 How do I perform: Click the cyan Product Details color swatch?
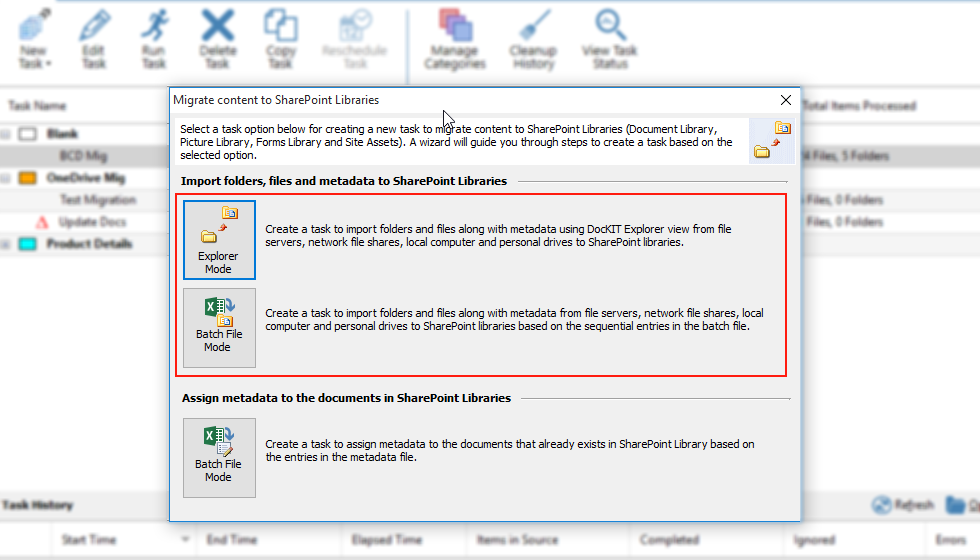point(28,244)
